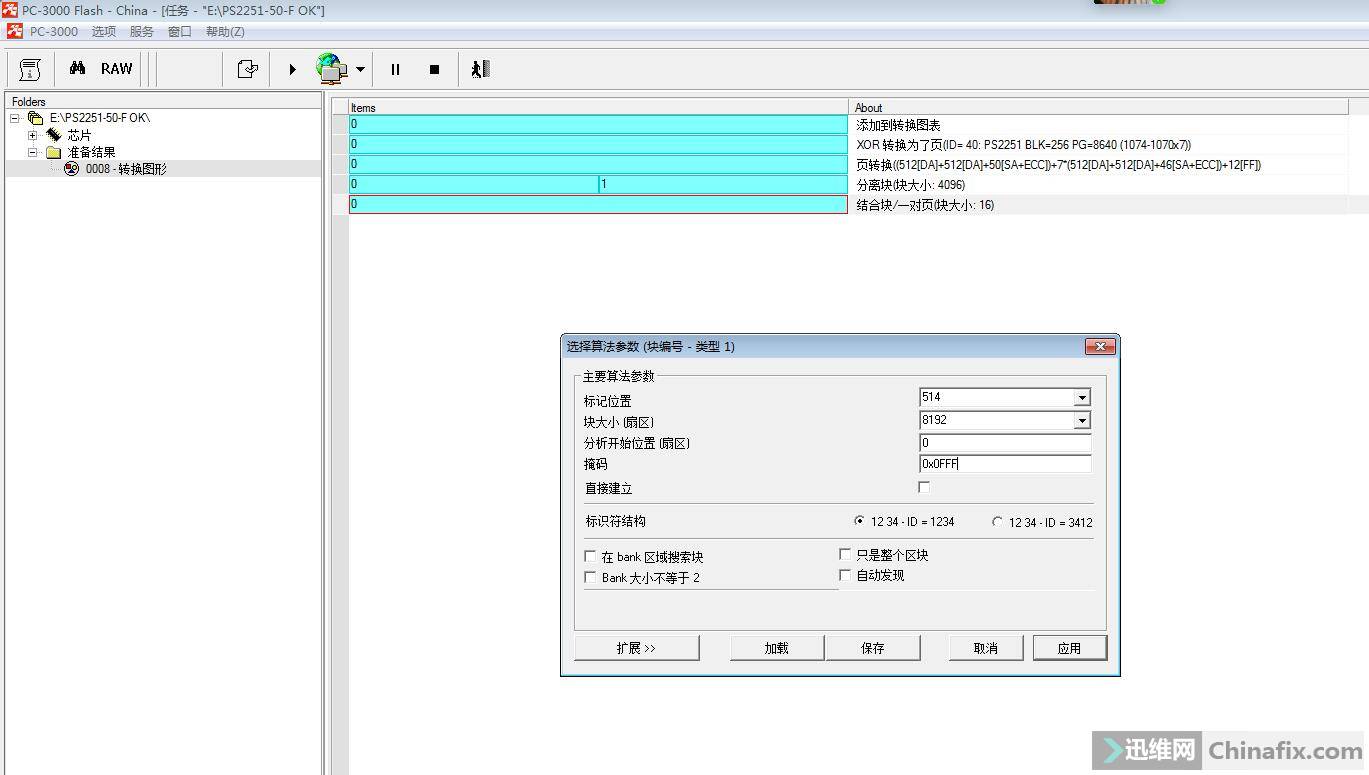Select the 12 34 - ID = 3412 option
Image resolution: width=1369 pixels, height=775 pixels.
click(997, 521)
